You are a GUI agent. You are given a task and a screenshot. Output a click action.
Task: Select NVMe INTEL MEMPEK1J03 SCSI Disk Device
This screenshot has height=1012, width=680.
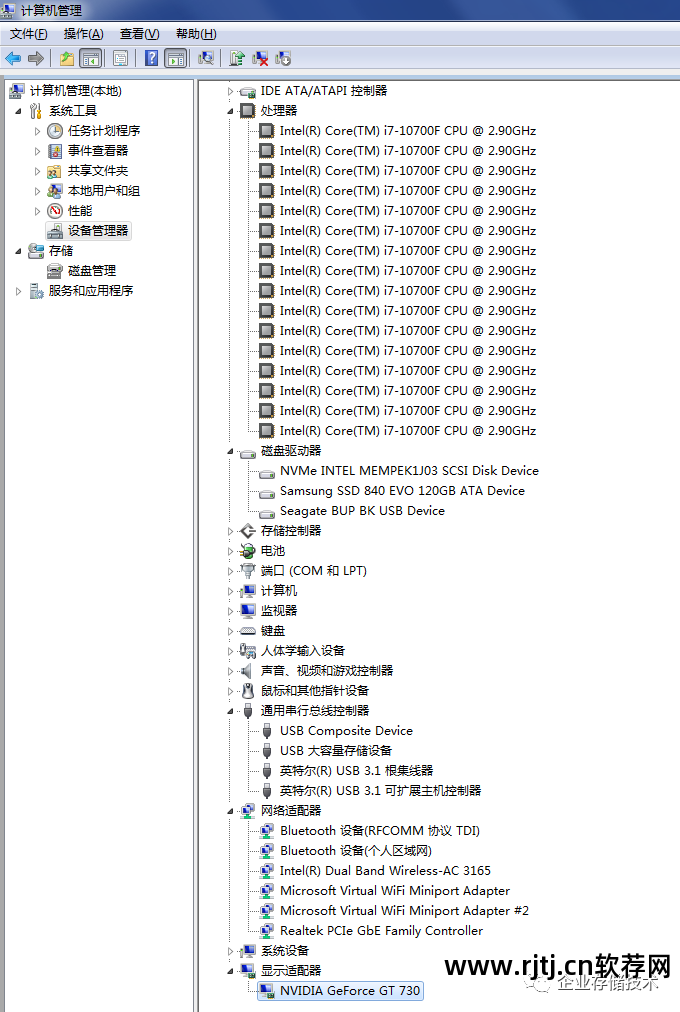coord(409,471)
